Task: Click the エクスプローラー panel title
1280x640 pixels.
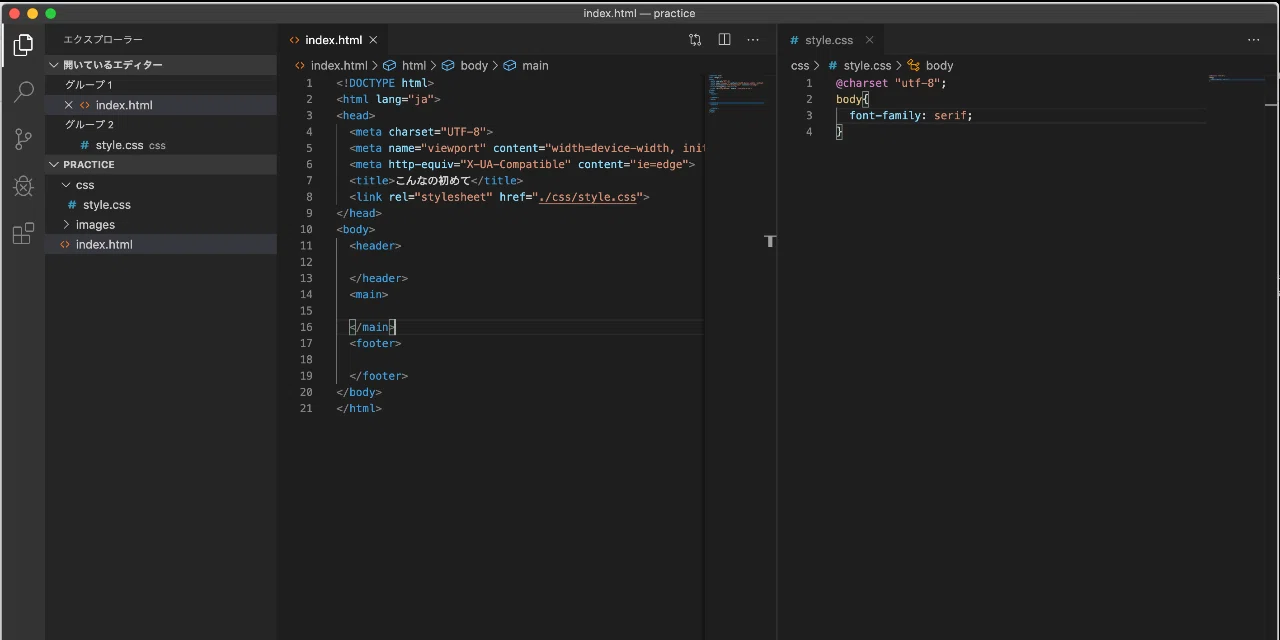Action: pyautogui.click(x=103, y=40)
